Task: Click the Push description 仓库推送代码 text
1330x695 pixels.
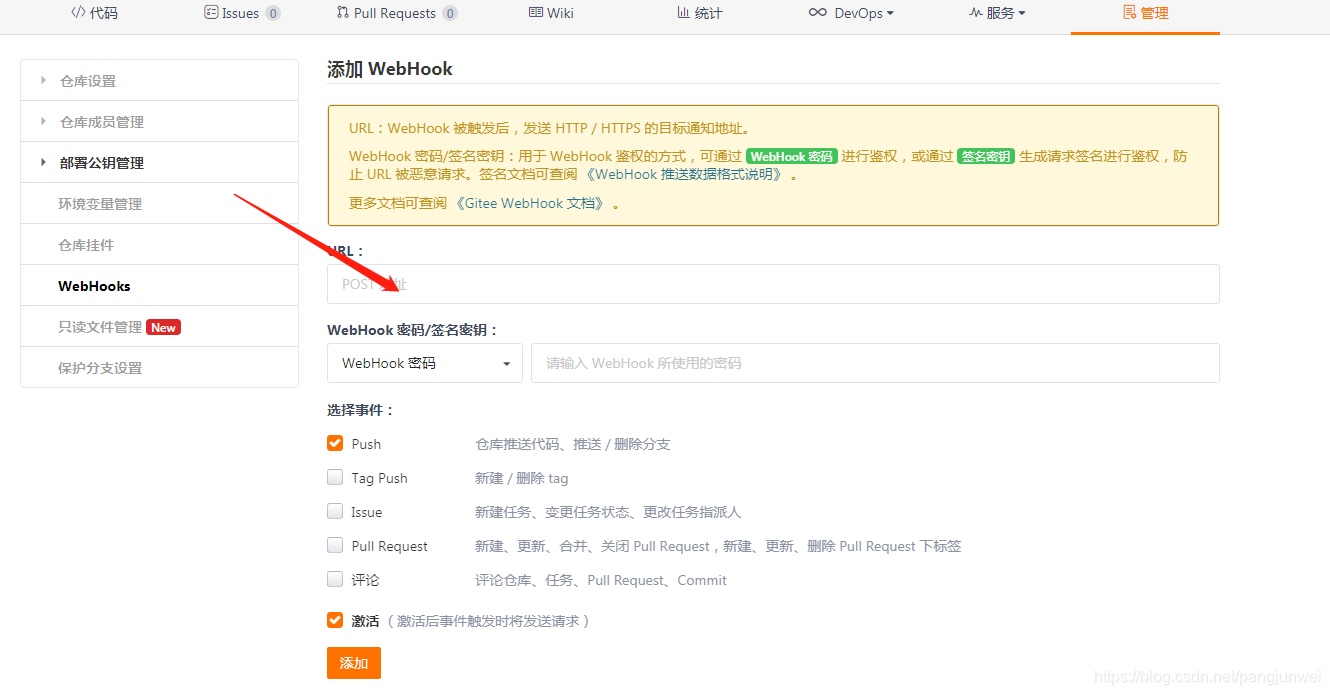Action: pos(573,444)
